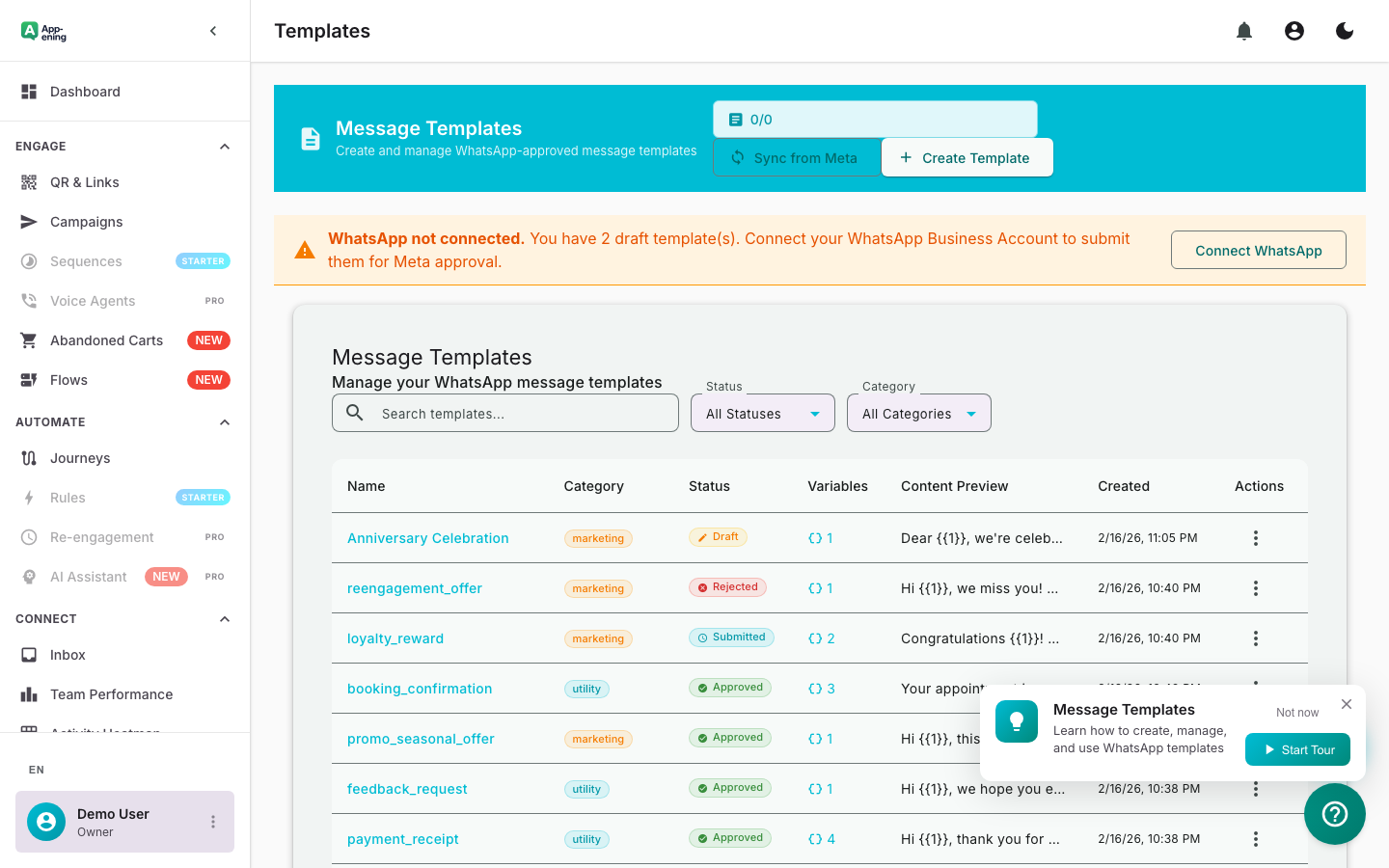Collapse the left sidebar with the chevron
1389x868 pixels.
click(212, 30)
